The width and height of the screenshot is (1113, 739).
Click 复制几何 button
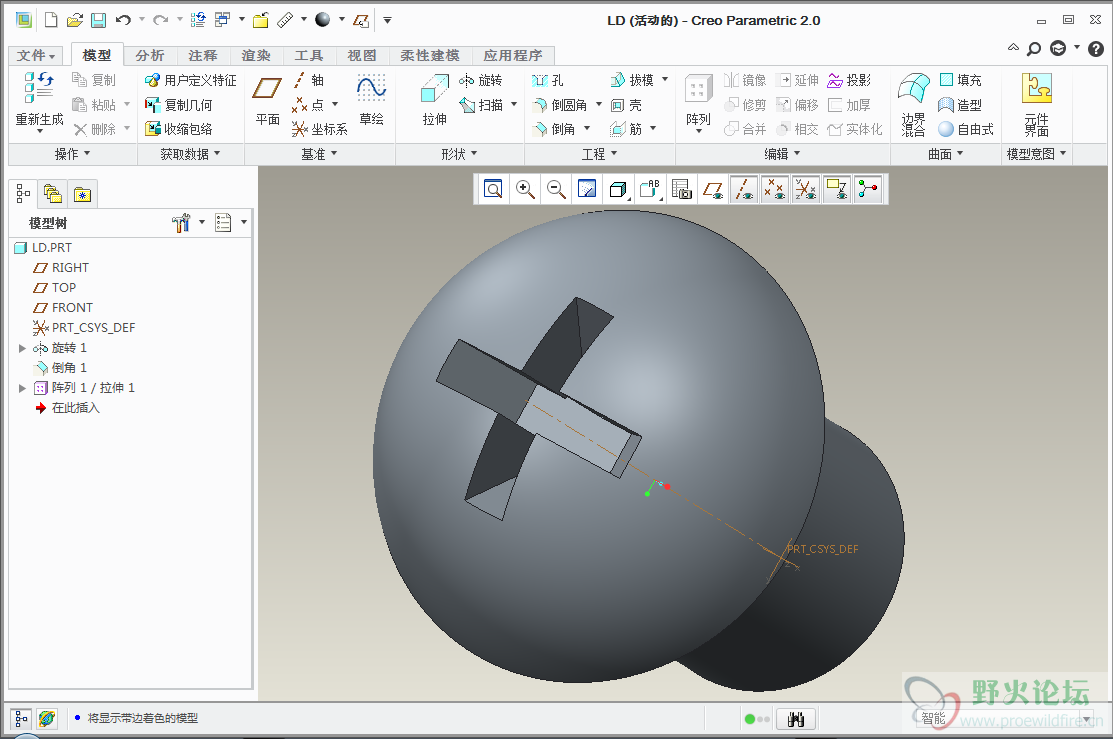point(178,105)
